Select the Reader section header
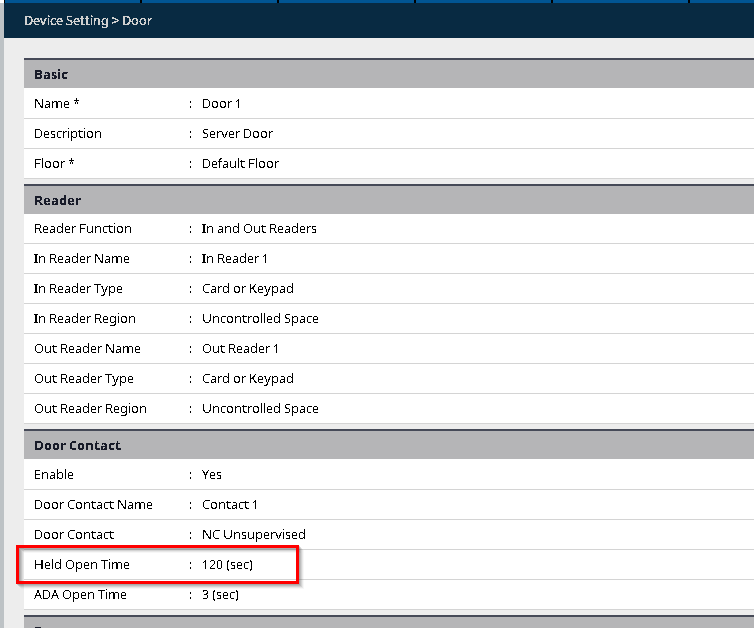Screen dimensions: 754x628 click(x=57, y=200)
